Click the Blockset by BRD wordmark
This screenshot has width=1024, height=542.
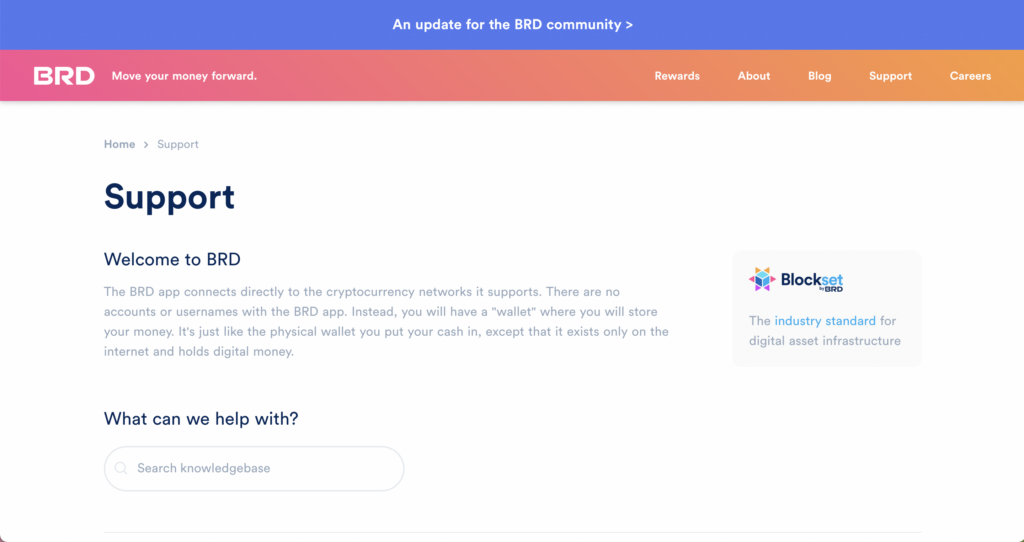coord(812,281)
